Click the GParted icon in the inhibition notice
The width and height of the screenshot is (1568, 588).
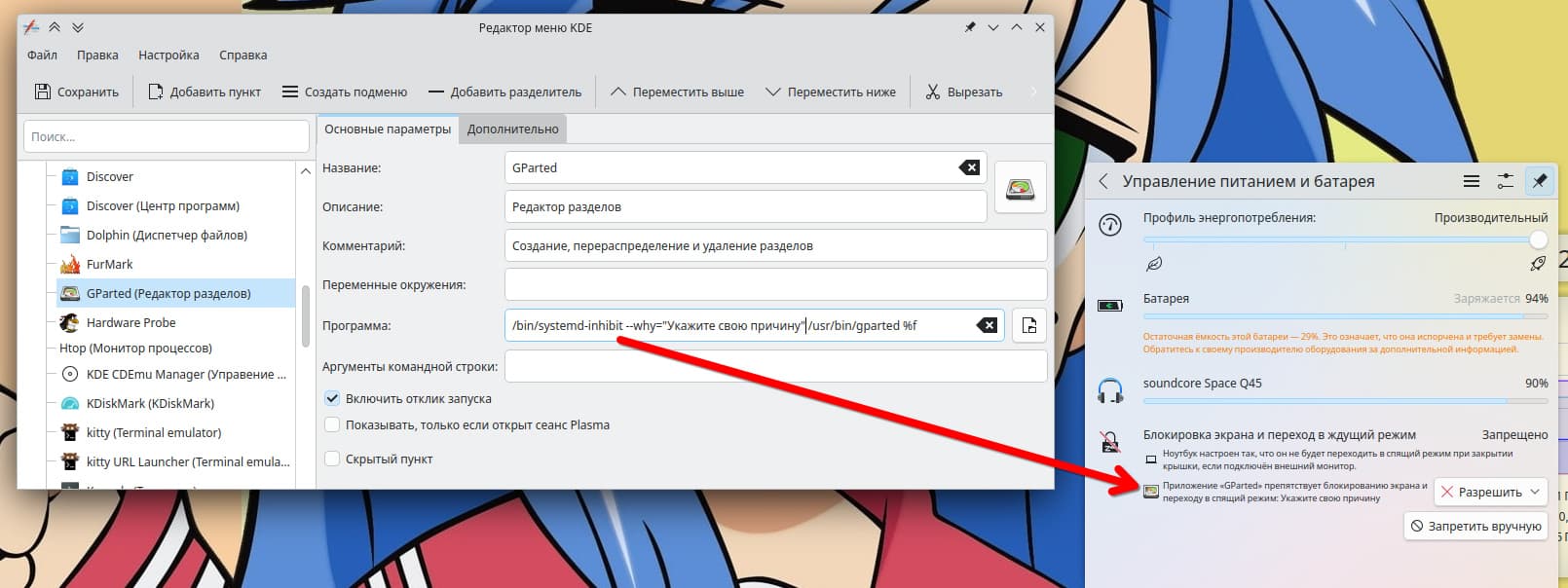point(1151,492)
